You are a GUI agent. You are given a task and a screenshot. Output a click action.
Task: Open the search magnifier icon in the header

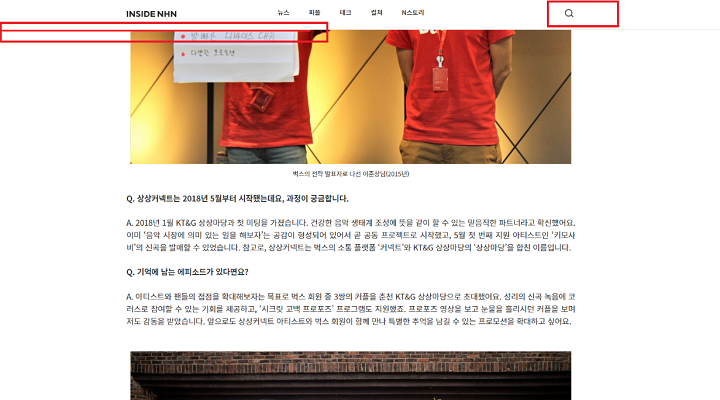pos(569,13)
